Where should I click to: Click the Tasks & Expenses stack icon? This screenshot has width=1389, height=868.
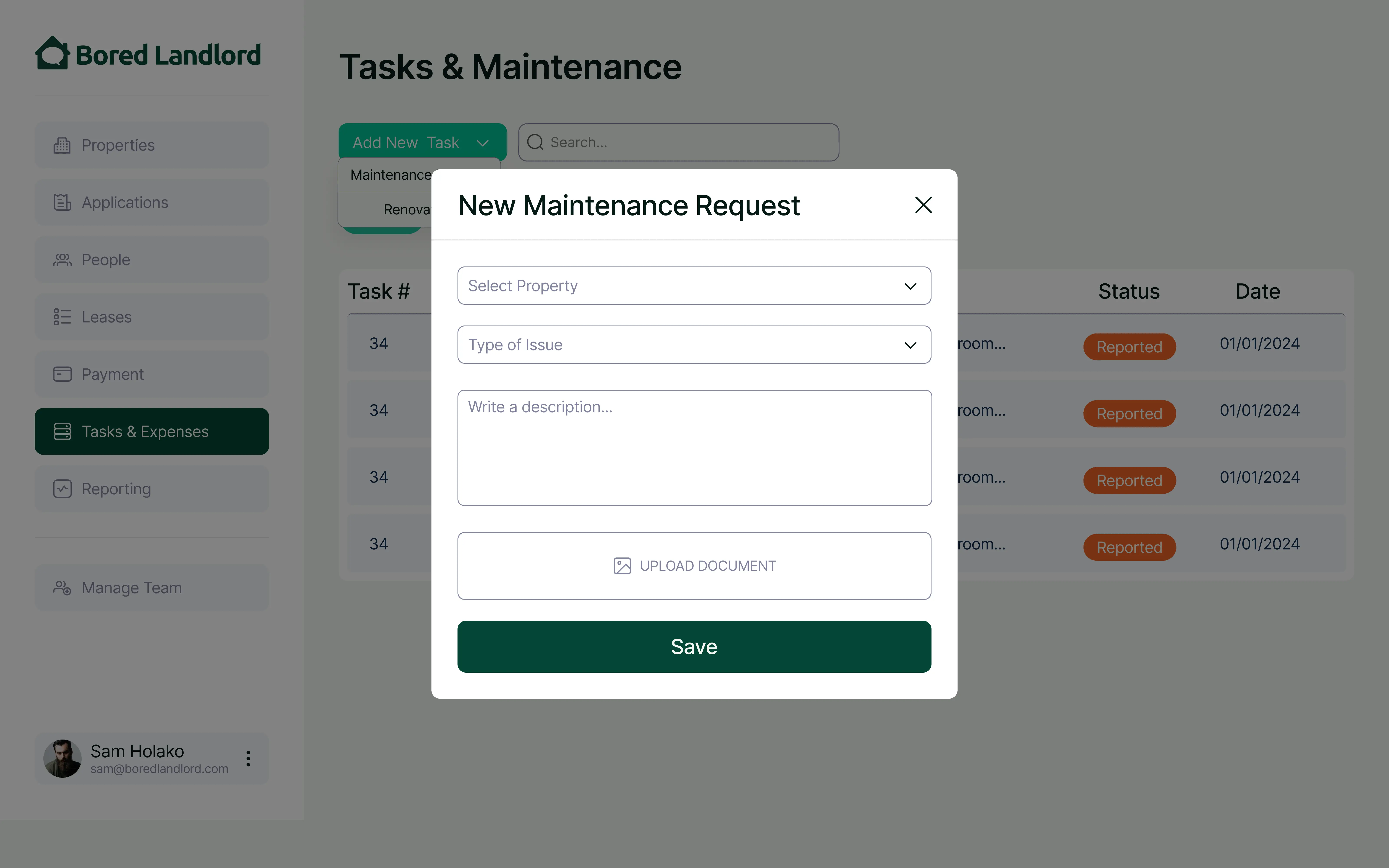[x=62, y=431]
